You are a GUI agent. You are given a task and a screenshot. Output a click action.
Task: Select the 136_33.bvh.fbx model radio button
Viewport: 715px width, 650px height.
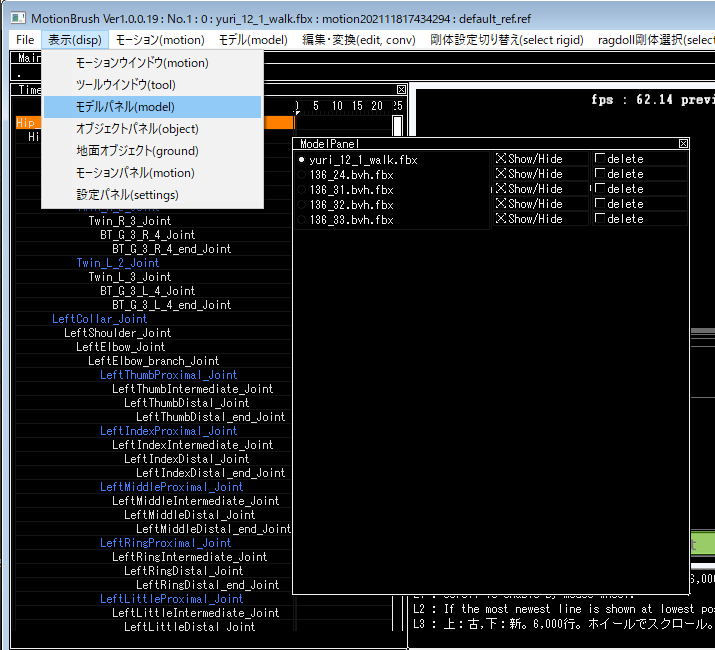click(302, 219)
